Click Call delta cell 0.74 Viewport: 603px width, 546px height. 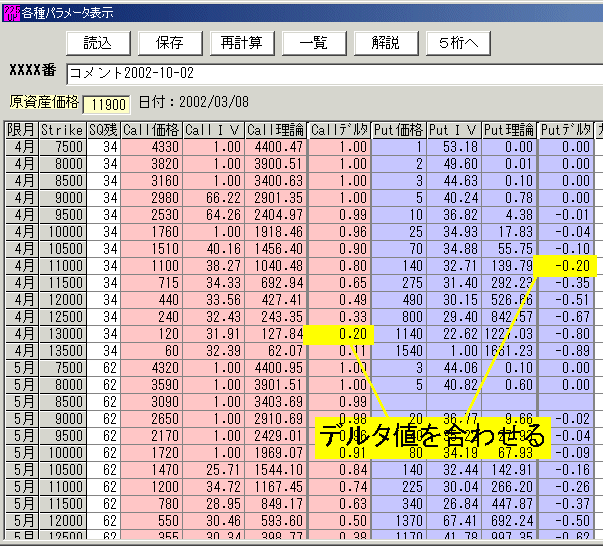340,487
